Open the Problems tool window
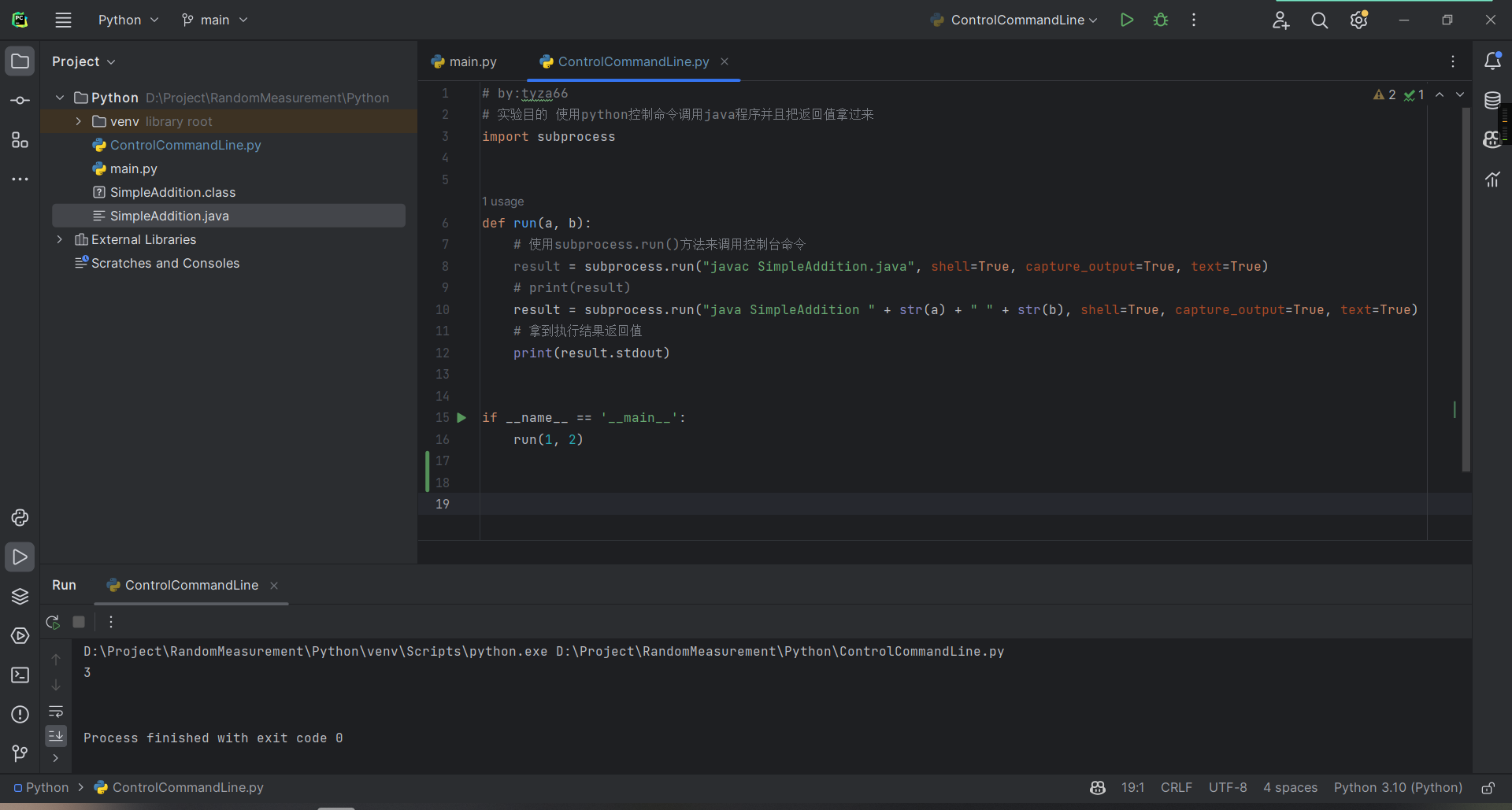This screenshot has width=1512, height=810. (20, 715)
